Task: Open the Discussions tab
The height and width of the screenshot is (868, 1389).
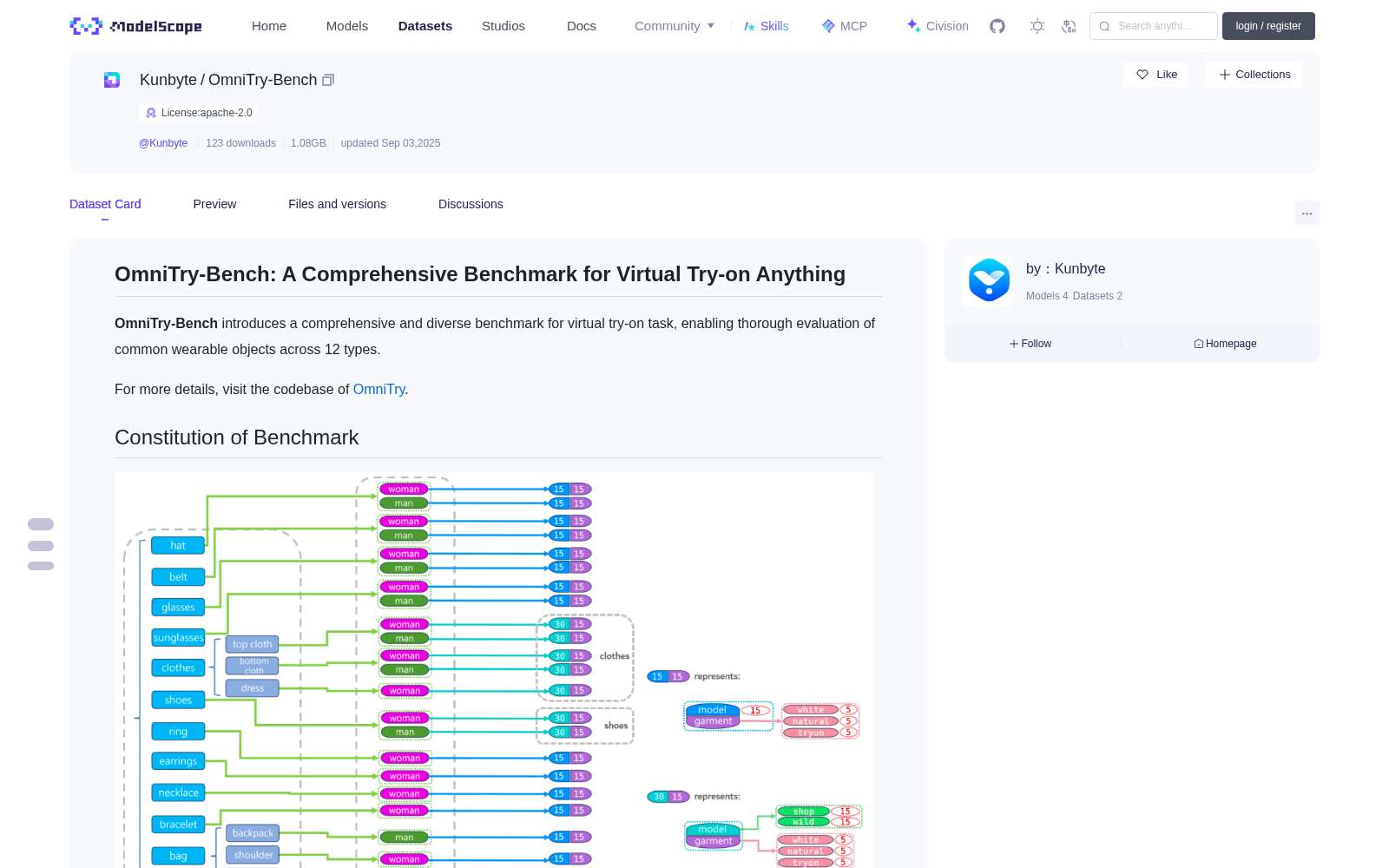Action: tap(471, 204)
